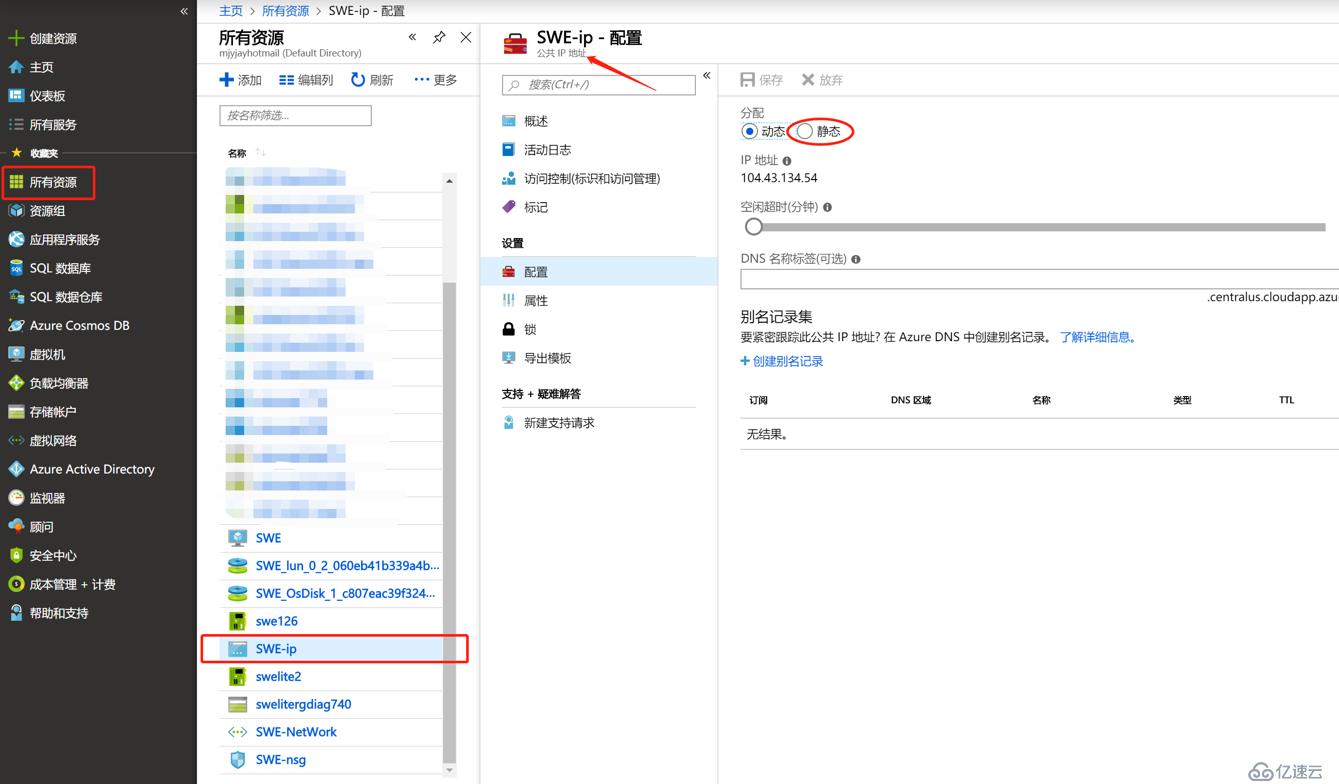
Task: Open Locks (锁) menu item
Action: pyautogui.click(x=530, y=329)
